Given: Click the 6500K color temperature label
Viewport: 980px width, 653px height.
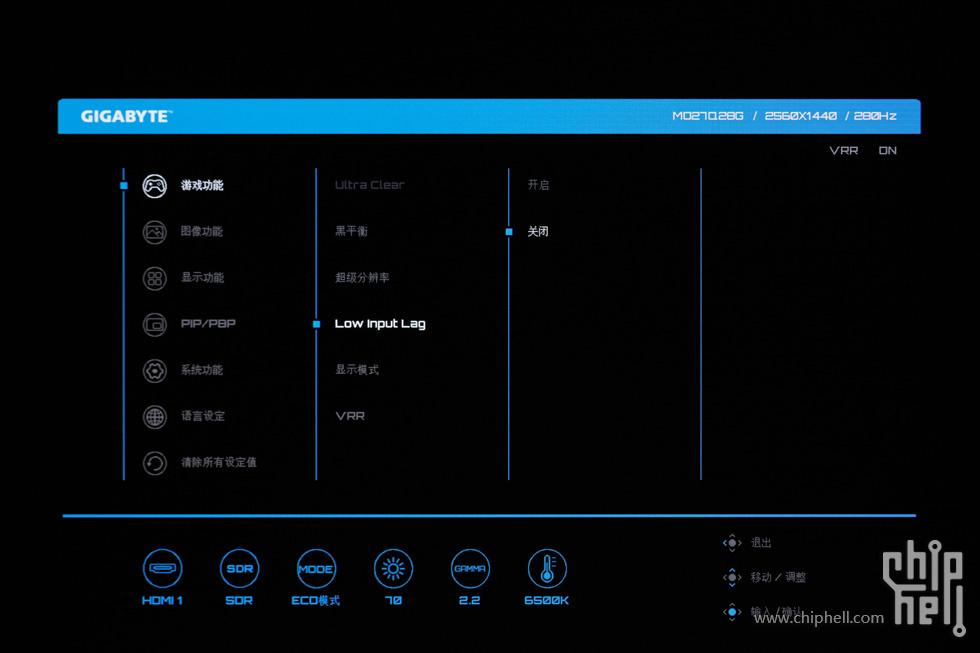Looking at the screenshot, I should coord(547,601).
